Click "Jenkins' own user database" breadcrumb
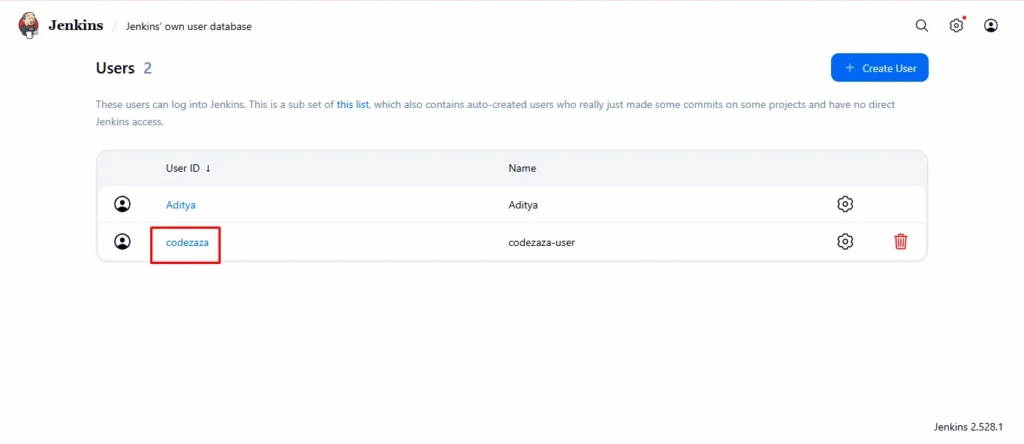Viewport: 1024px width, 444px height. (188, 27)
